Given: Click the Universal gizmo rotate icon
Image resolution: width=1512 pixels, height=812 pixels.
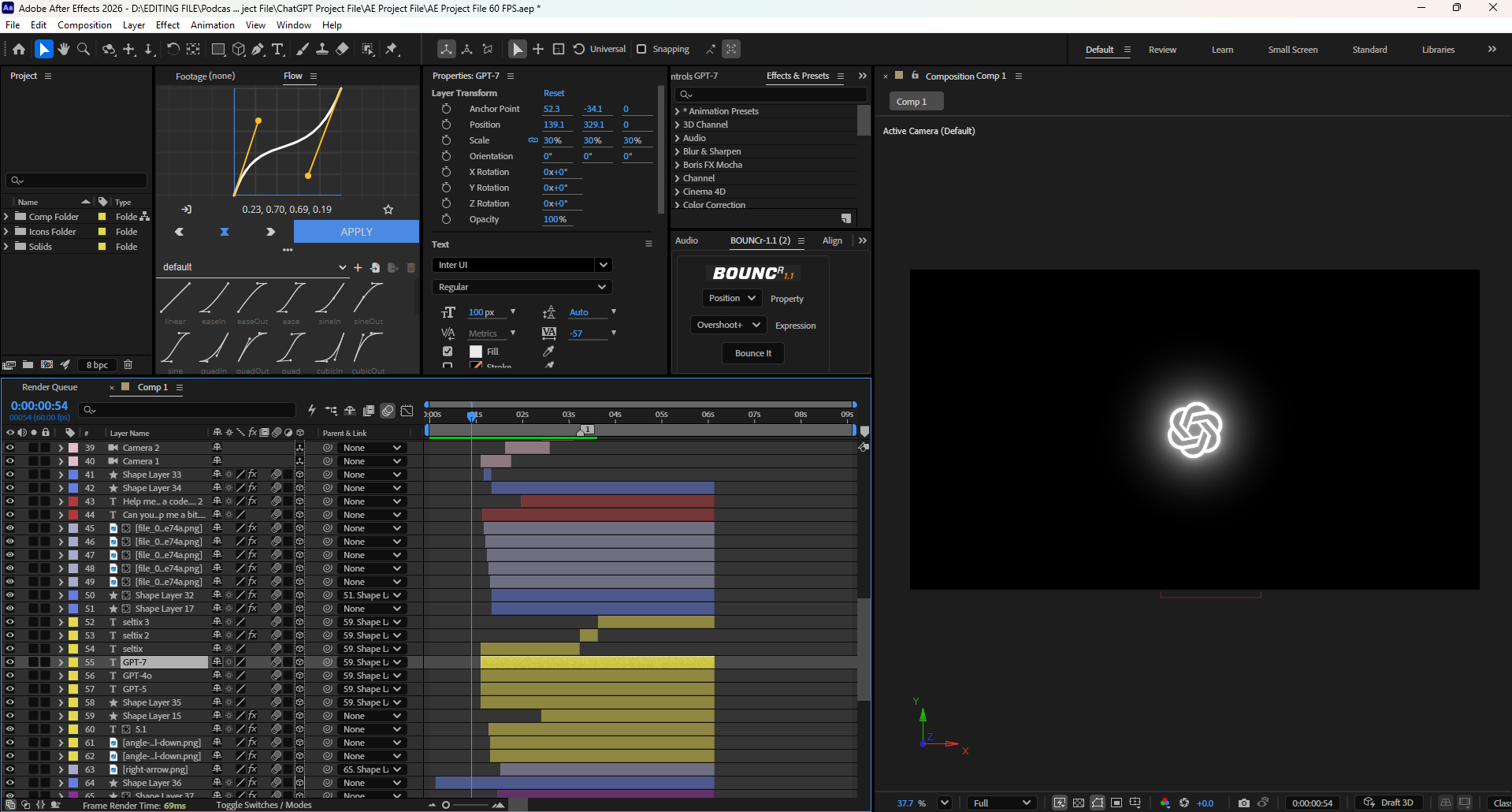Looking at the screenshot, I should pyautogui.click(x=579, y=49).
